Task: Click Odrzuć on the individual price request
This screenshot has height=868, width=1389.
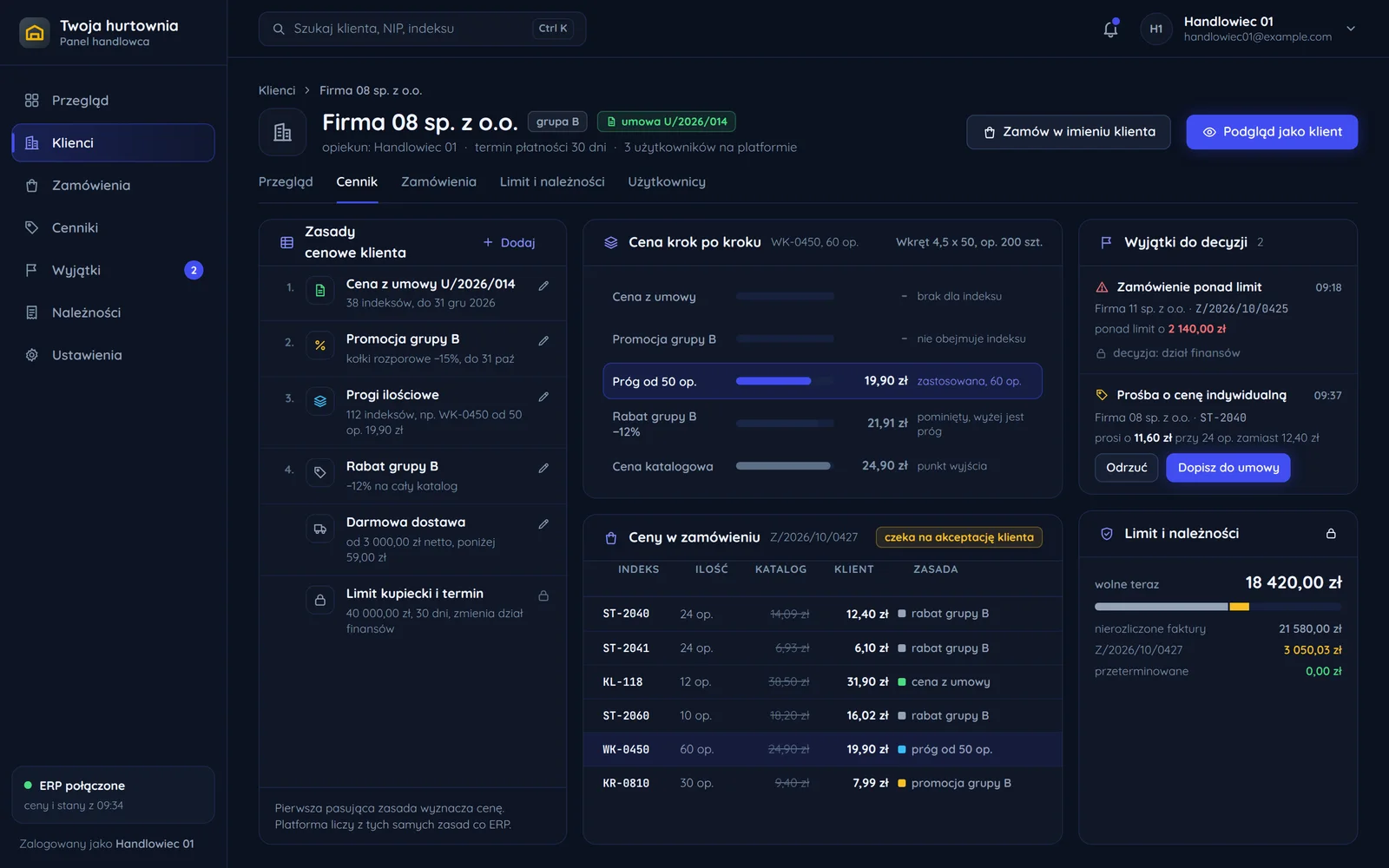Action: [x=1126, y=468]
